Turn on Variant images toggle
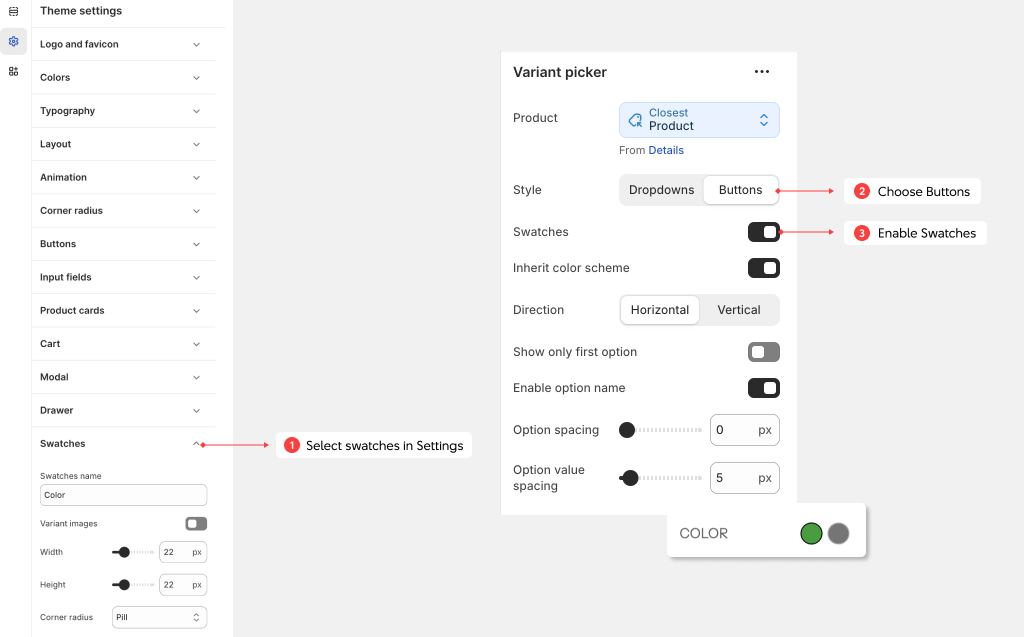This screenshot has height=637, width=1024. 196,523
